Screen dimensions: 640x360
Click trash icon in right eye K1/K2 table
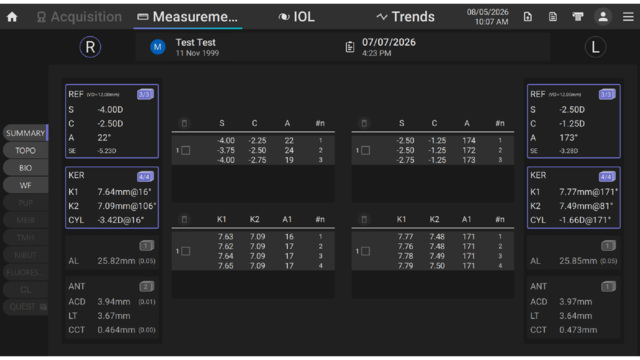(184, 220)
